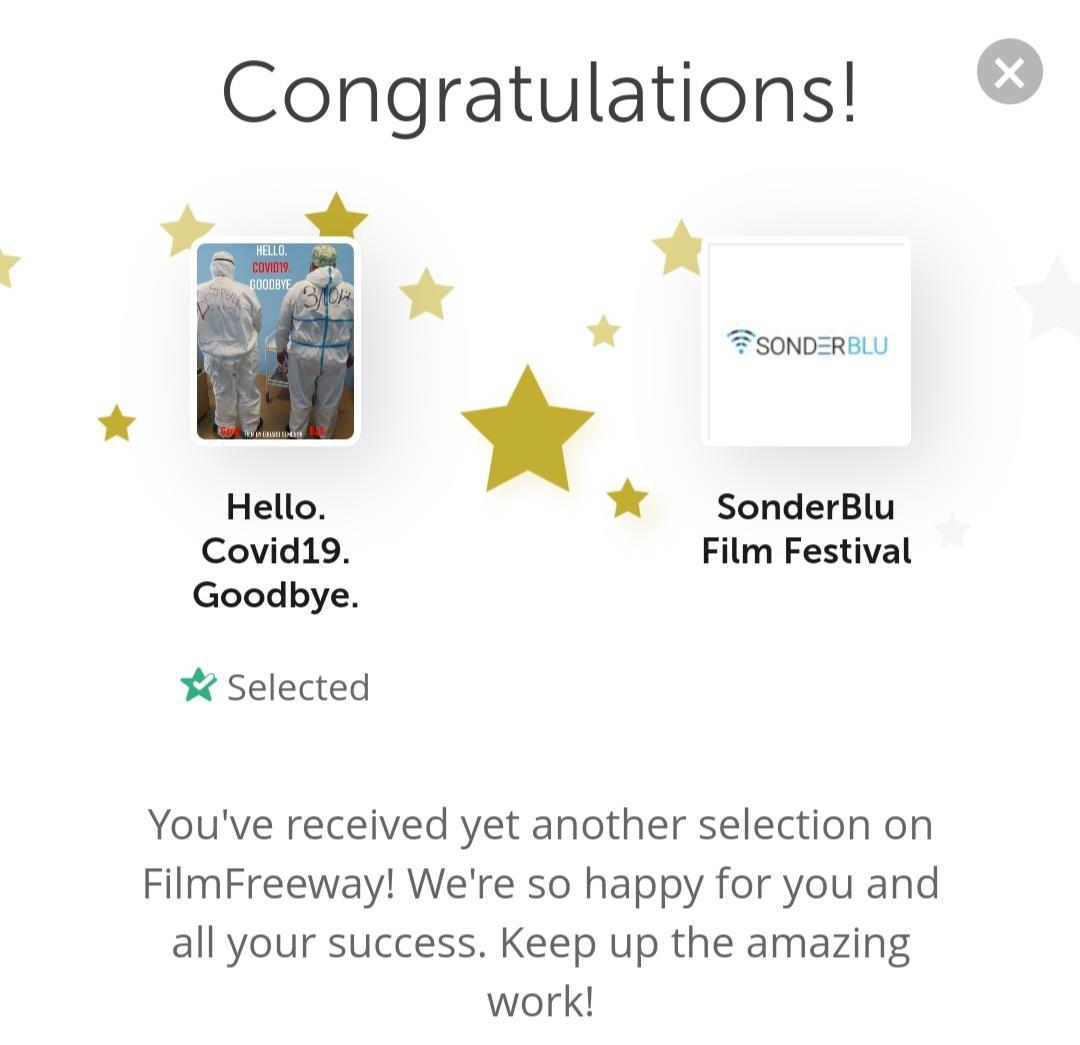Open the SonderBlu logo thumbnail

806,342
